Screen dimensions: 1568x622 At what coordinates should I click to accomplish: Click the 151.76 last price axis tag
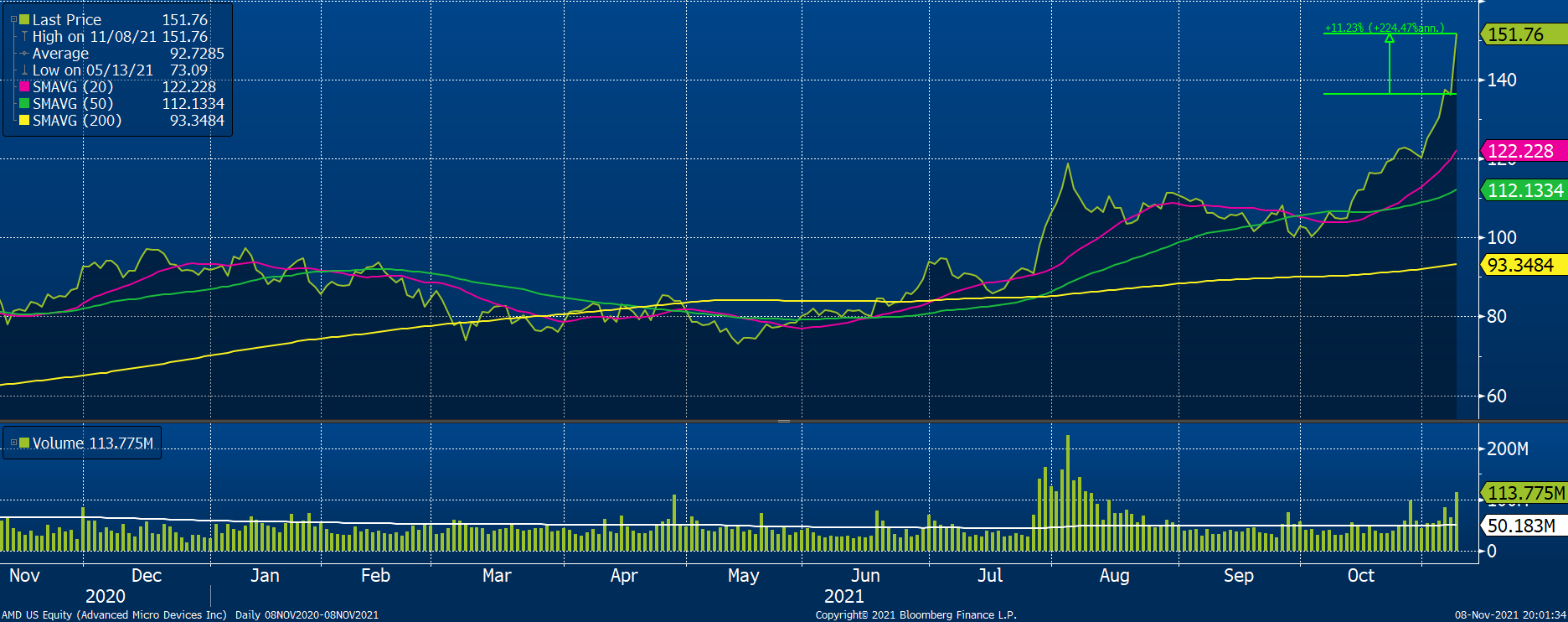click(1524, 34)
